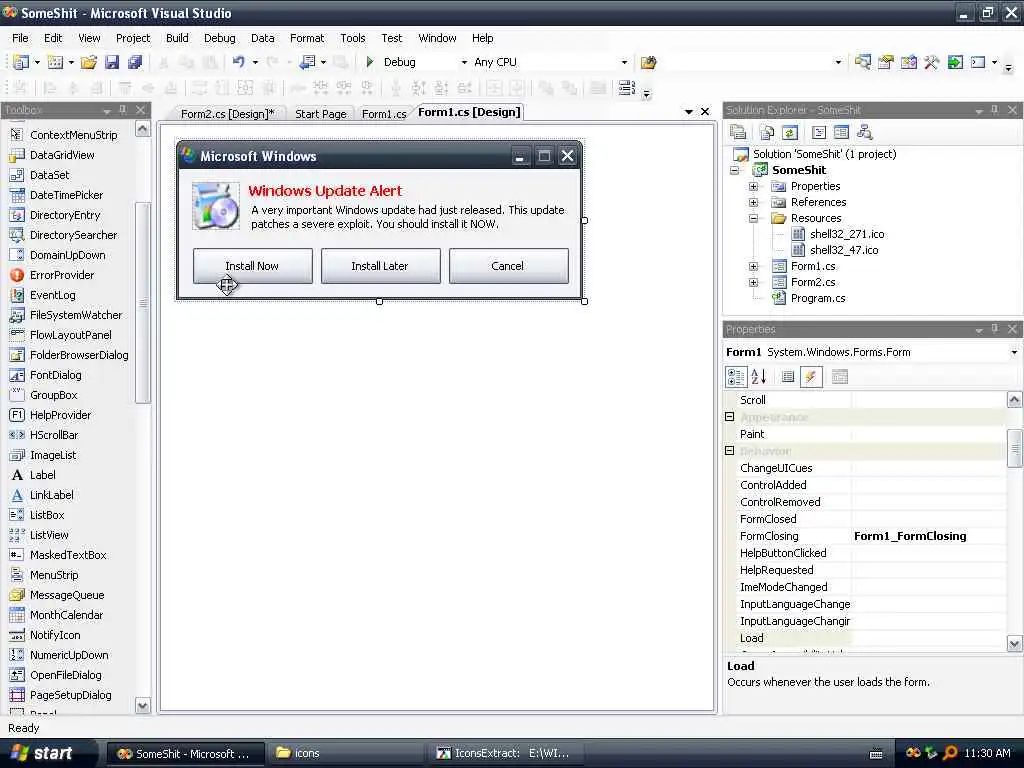Start debugging with the green play icon

pyautogui.click(x=370, y=62)
